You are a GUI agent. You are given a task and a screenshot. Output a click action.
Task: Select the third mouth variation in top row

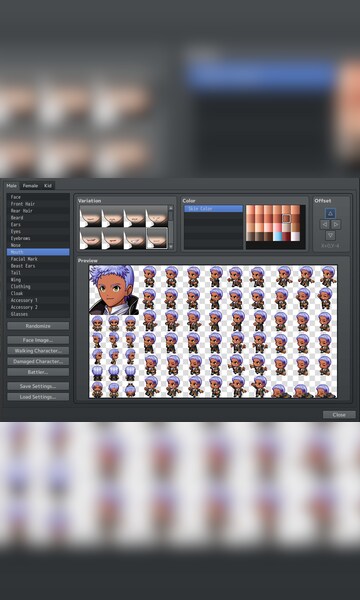tap(135, 217)
